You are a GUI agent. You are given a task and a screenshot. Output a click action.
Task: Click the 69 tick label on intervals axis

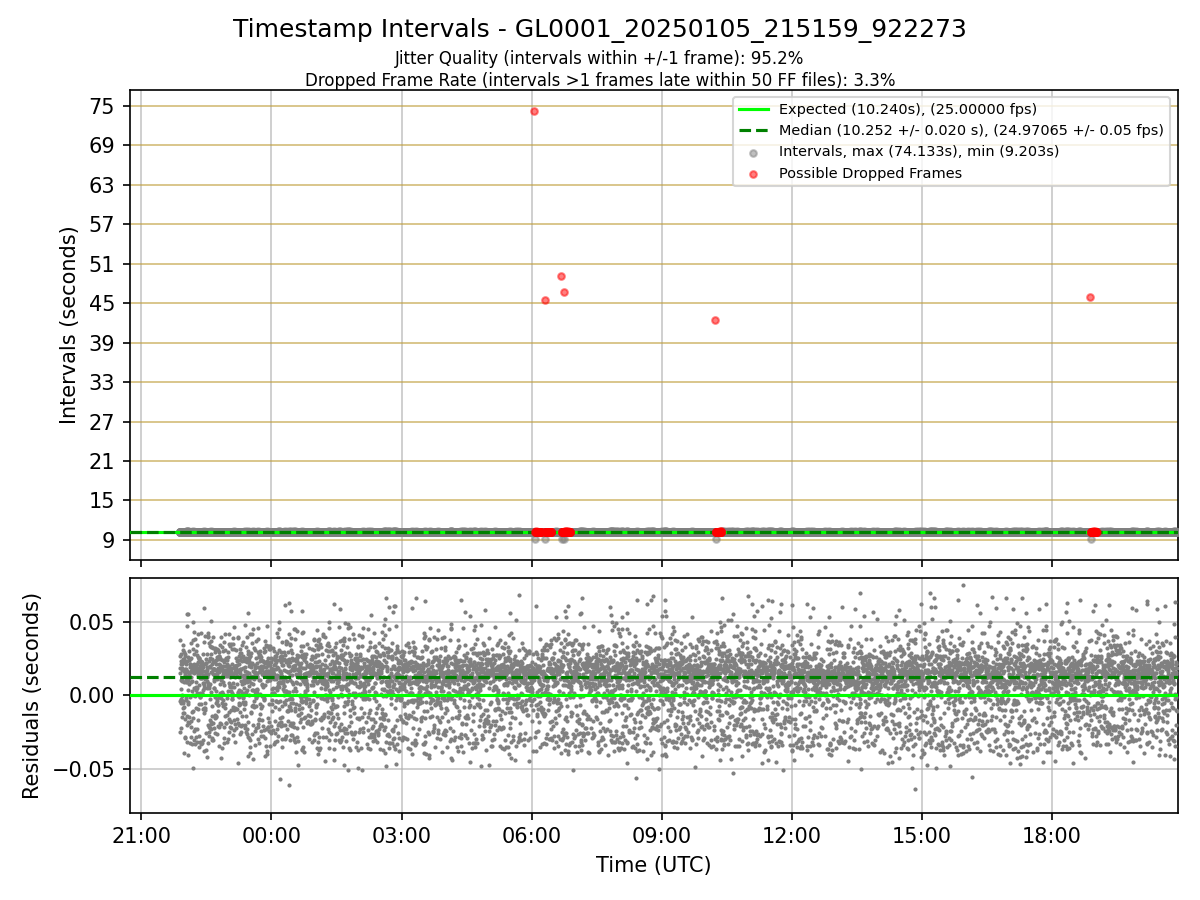point(103,146)
